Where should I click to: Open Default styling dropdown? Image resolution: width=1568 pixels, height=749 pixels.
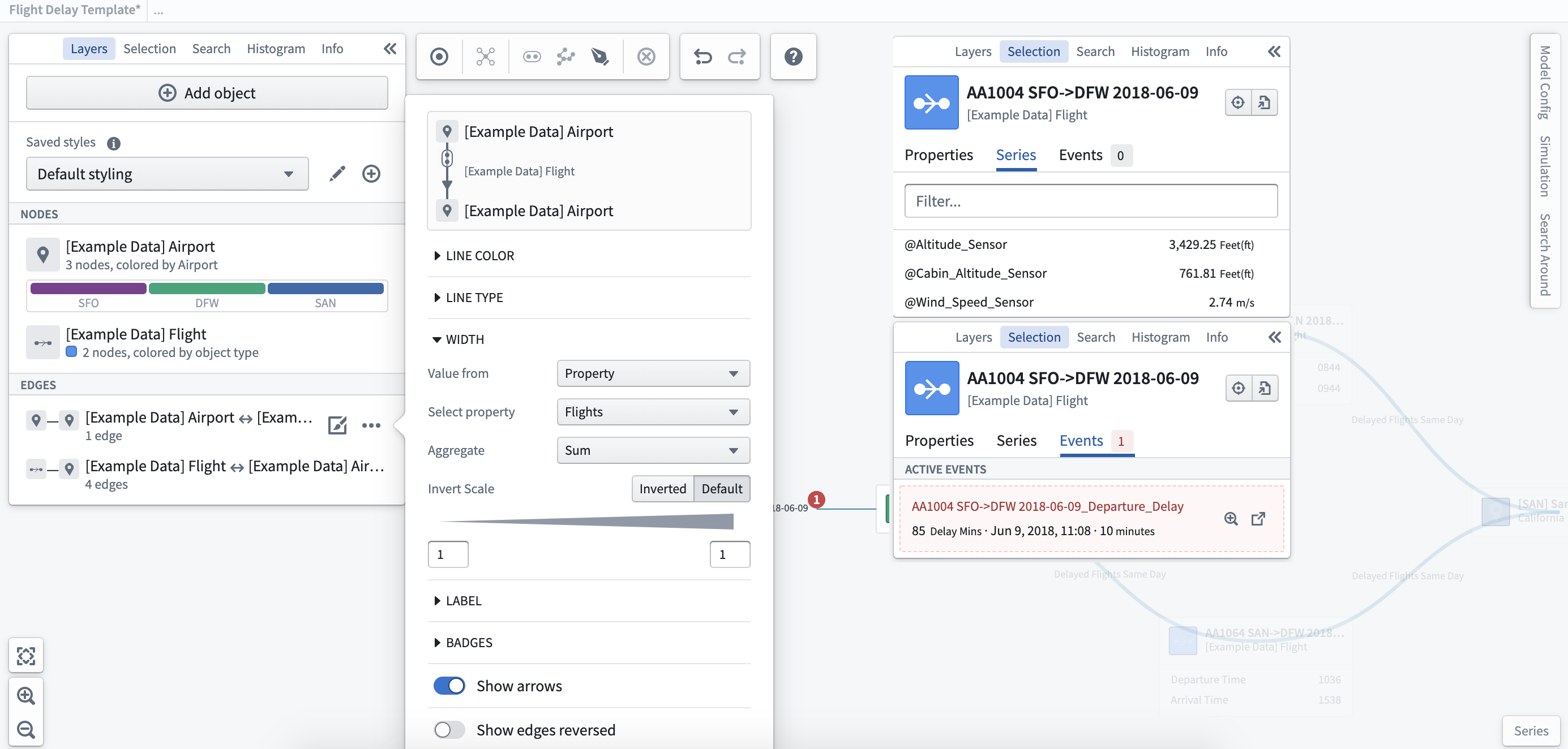[168, 174]
